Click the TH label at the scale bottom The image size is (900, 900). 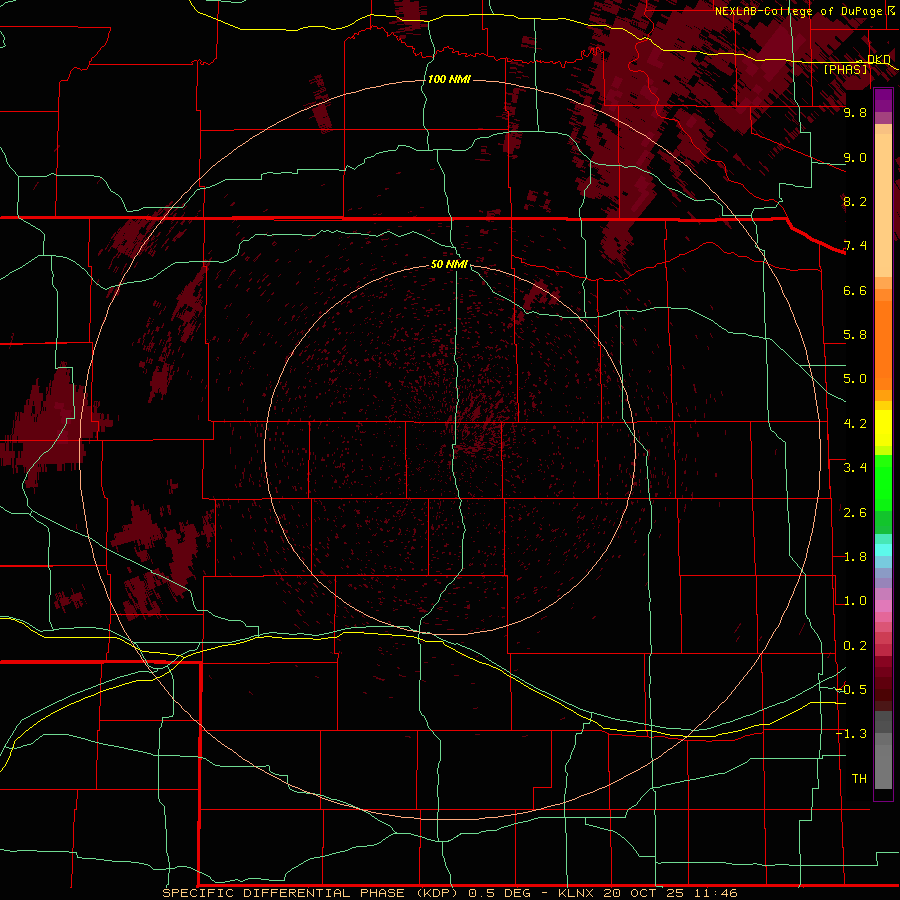click(x=859, y=779)
